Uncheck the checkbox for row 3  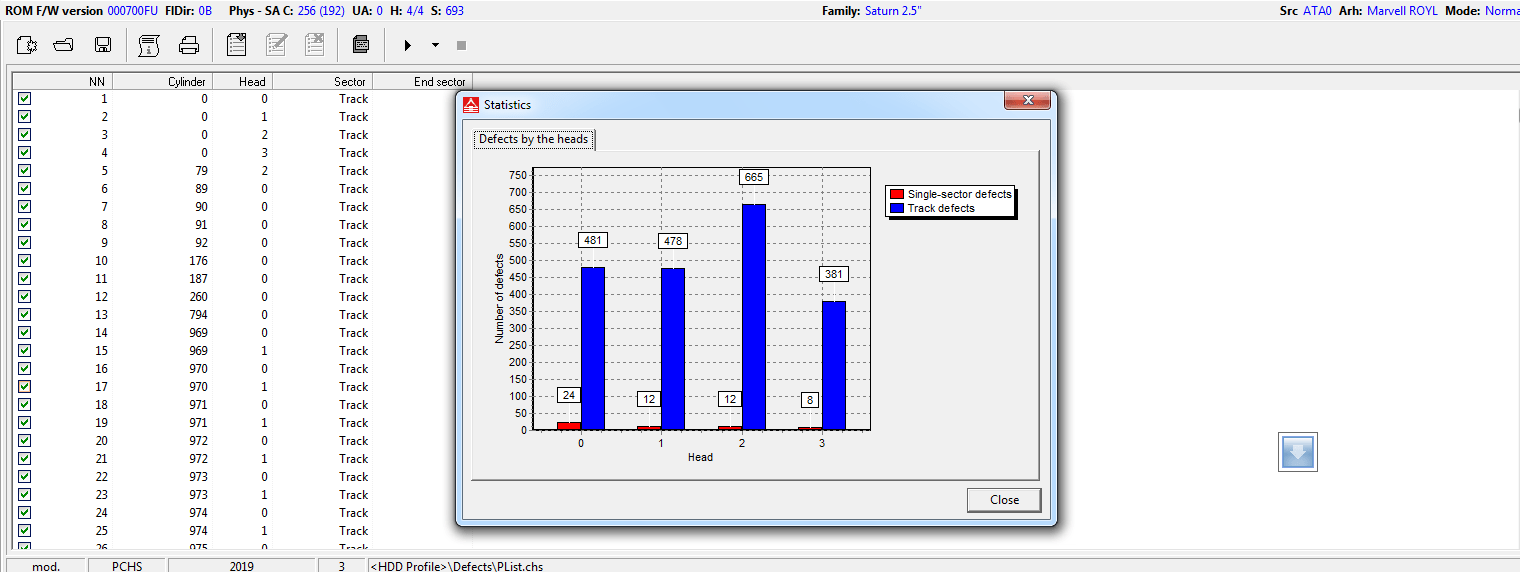[25, 135]
